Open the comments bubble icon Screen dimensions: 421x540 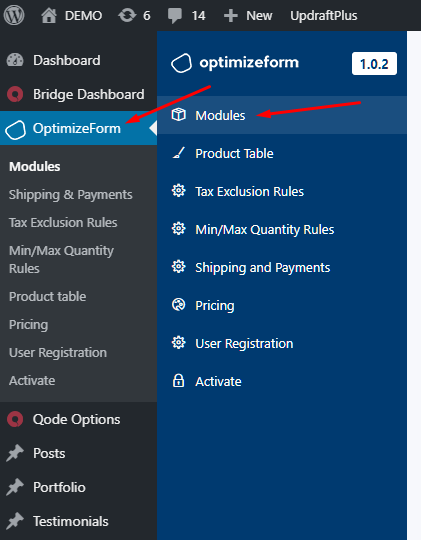(175, 16)
